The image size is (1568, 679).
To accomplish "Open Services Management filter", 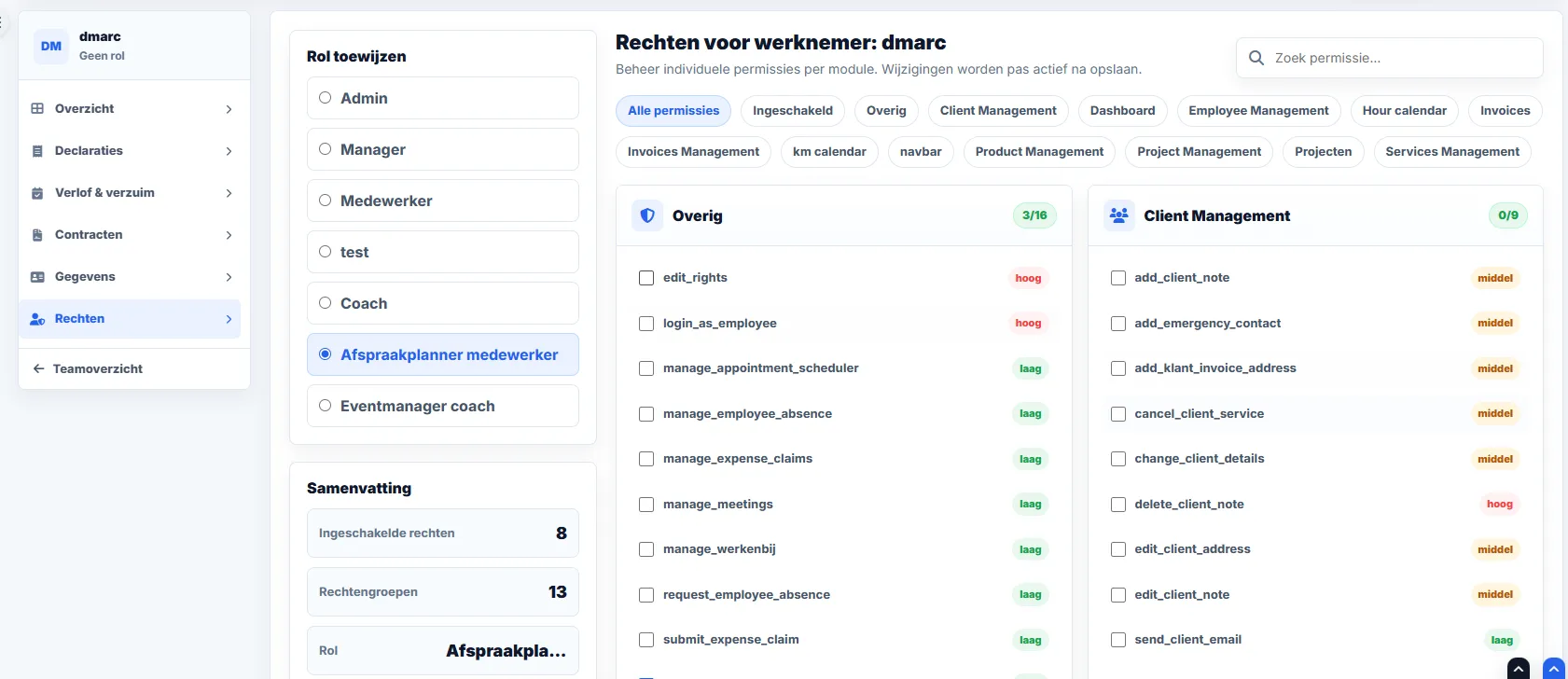I will click(1452, 151).
